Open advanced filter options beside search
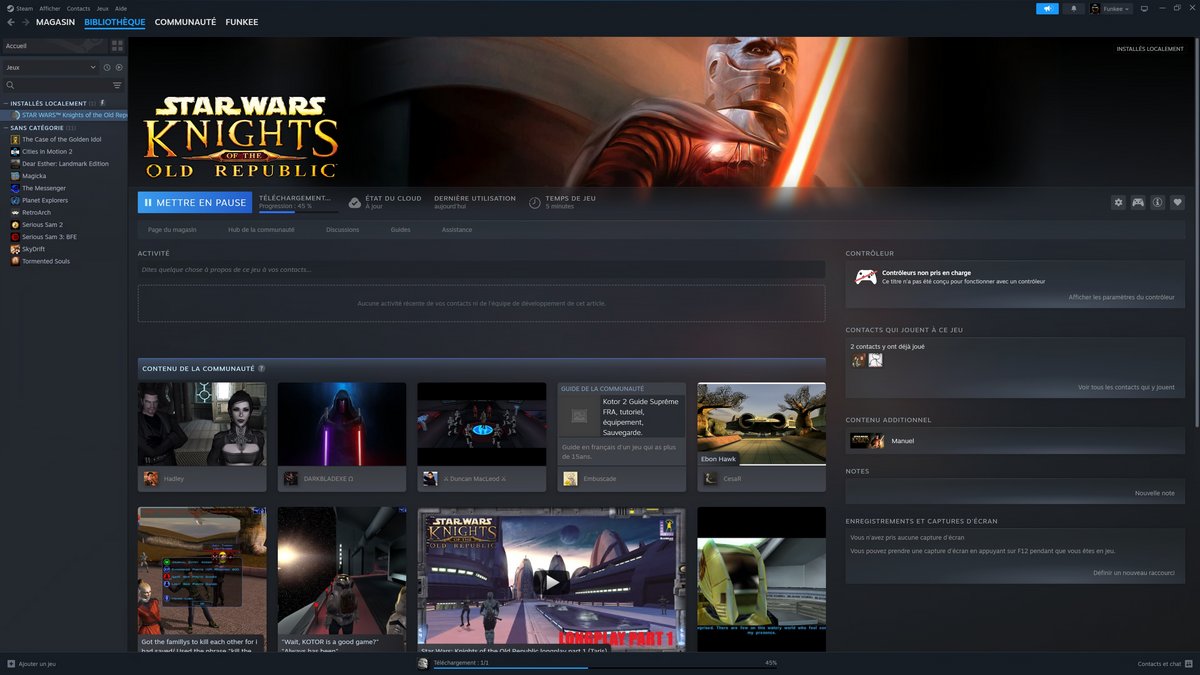 click(x=117, y=85)
